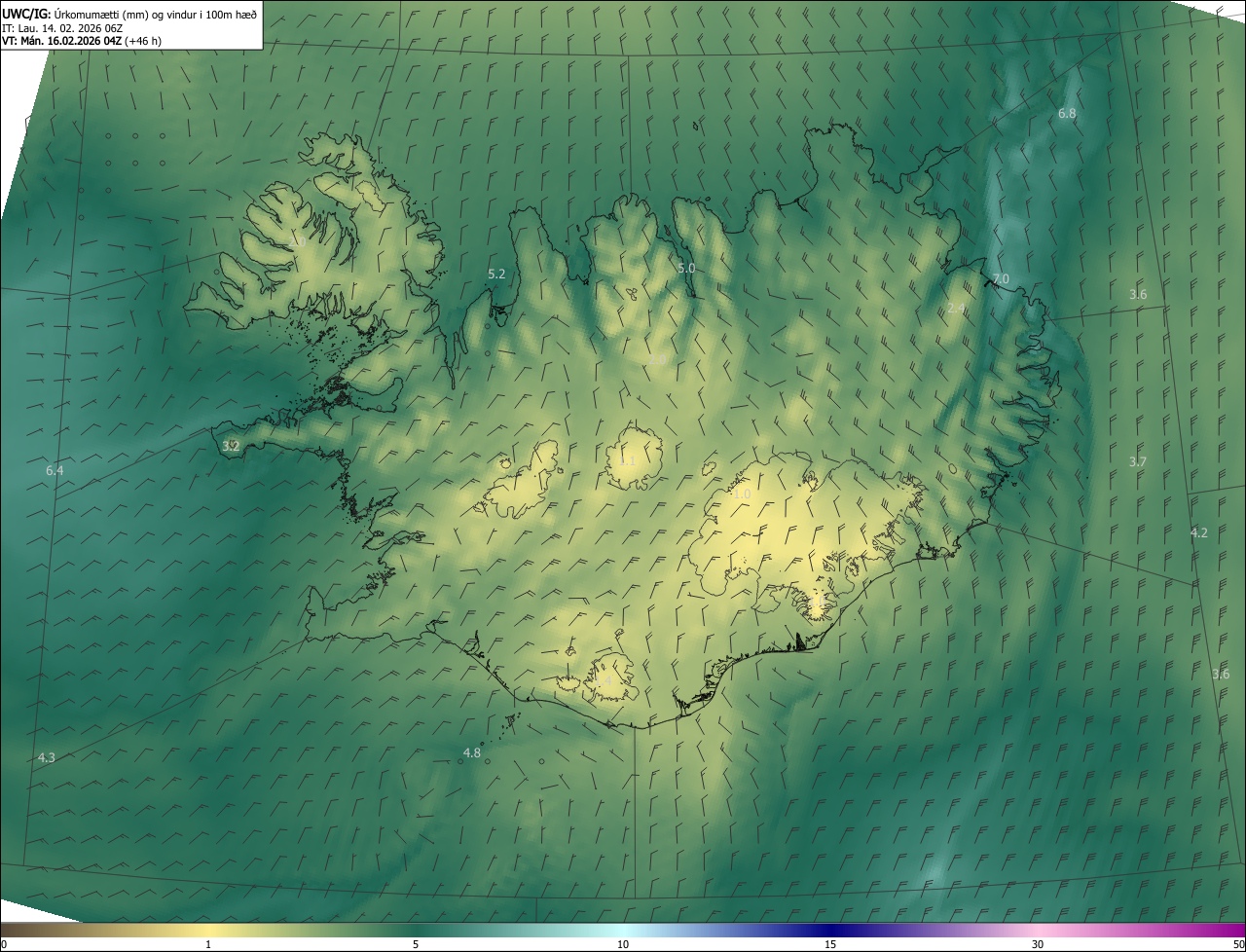1246x952 pixels.
Task: Click the '1.0' label on the glacier
Action: point(742,494)
